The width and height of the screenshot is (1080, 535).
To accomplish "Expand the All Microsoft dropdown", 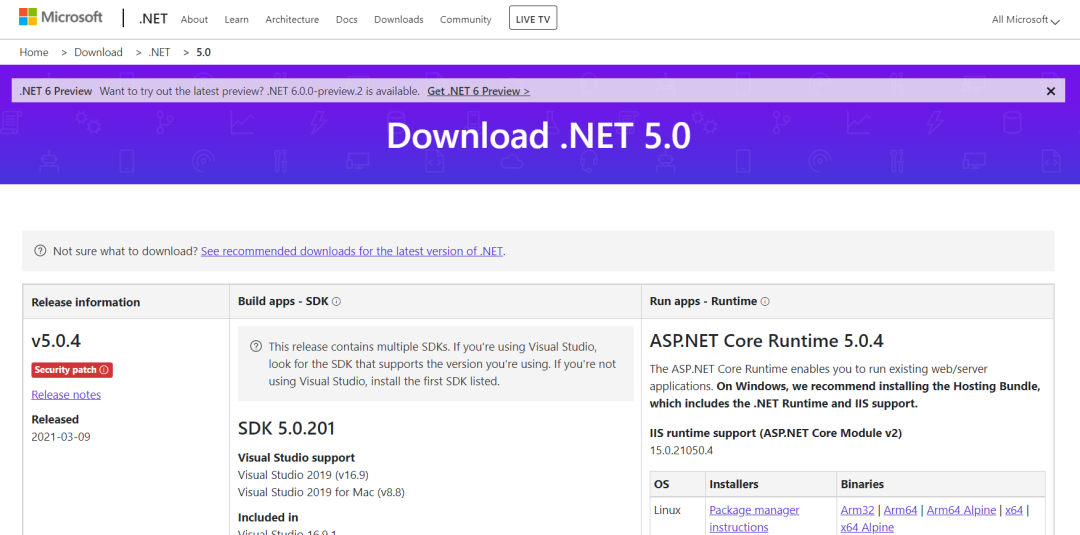I will point(1025,20).
